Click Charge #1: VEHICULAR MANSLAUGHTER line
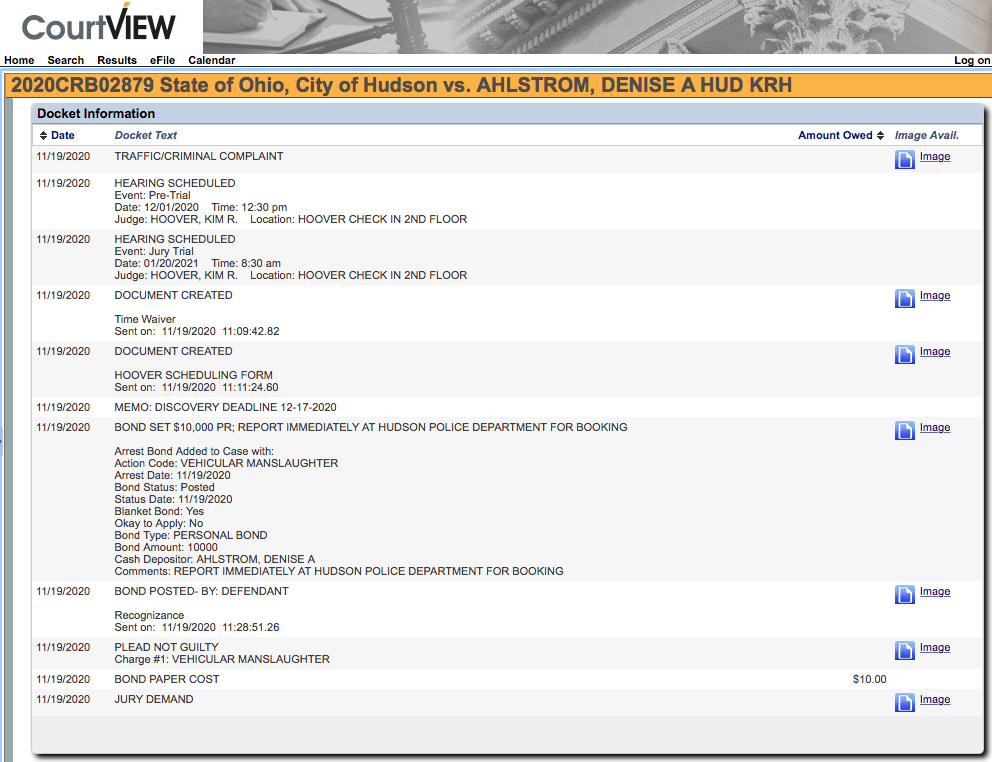 click(x=222, y=659)
